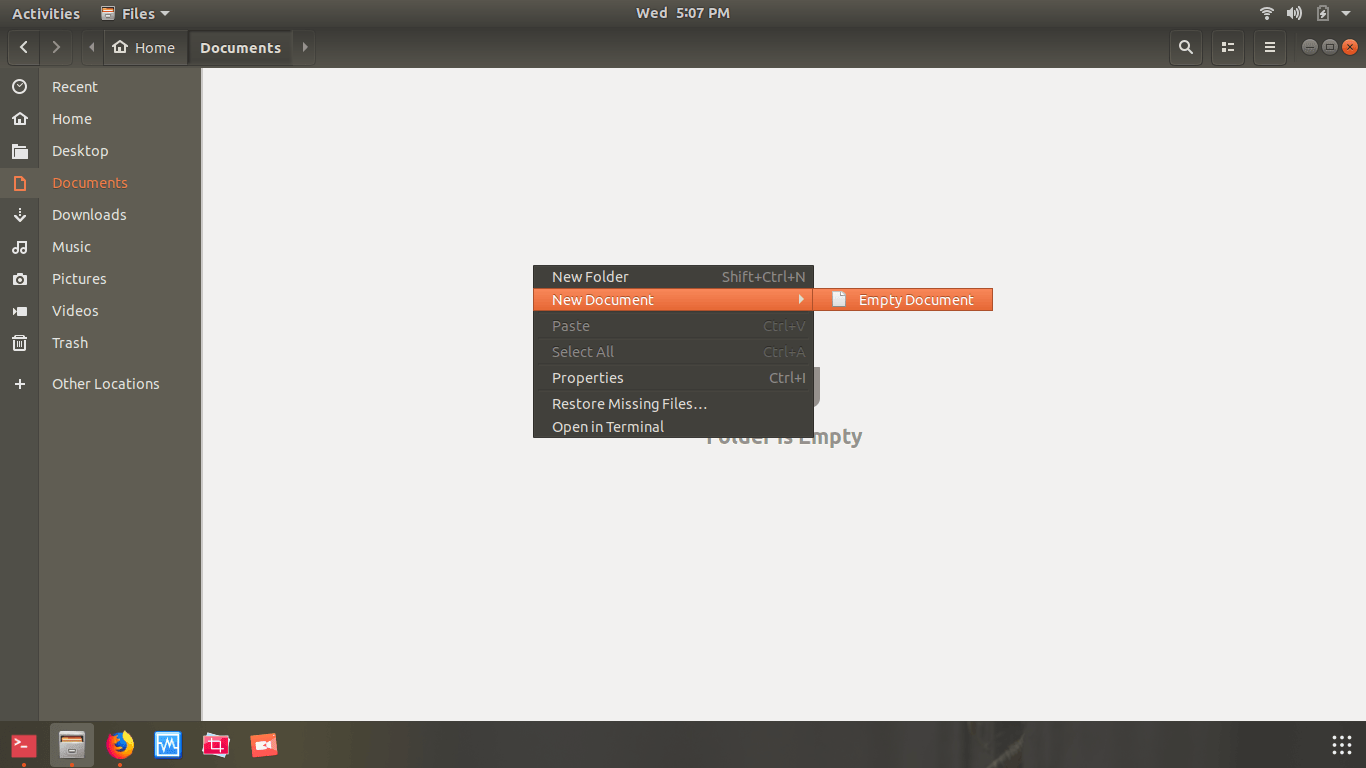The image size is (1366, 768).
Task: Show applications grid icon
Action: coord(1342,745)
